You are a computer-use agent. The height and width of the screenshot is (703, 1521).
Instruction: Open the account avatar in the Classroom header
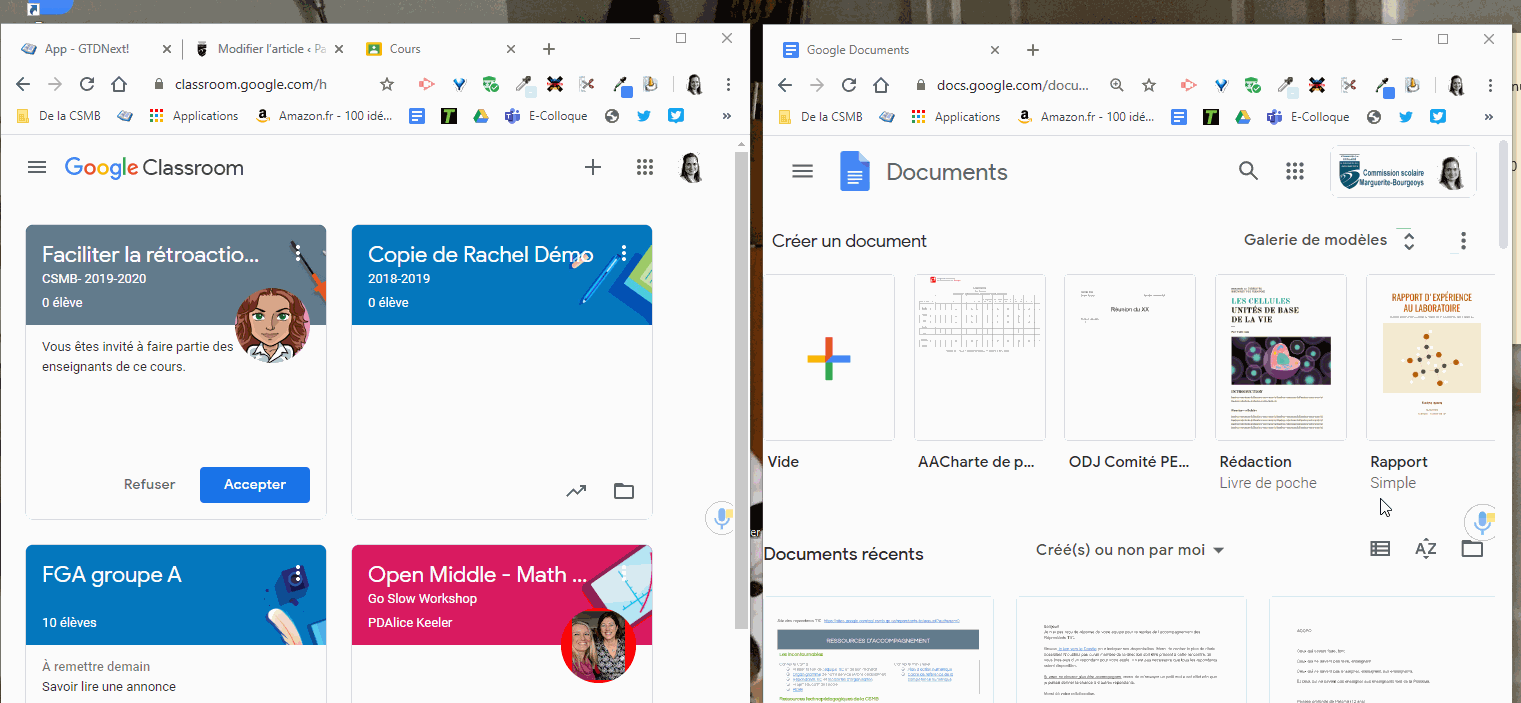coord(691,167)
